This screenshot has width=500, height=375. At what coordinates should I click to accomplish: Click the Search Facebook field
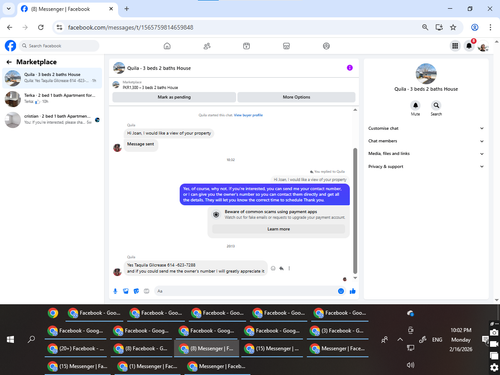click(59, 46)
